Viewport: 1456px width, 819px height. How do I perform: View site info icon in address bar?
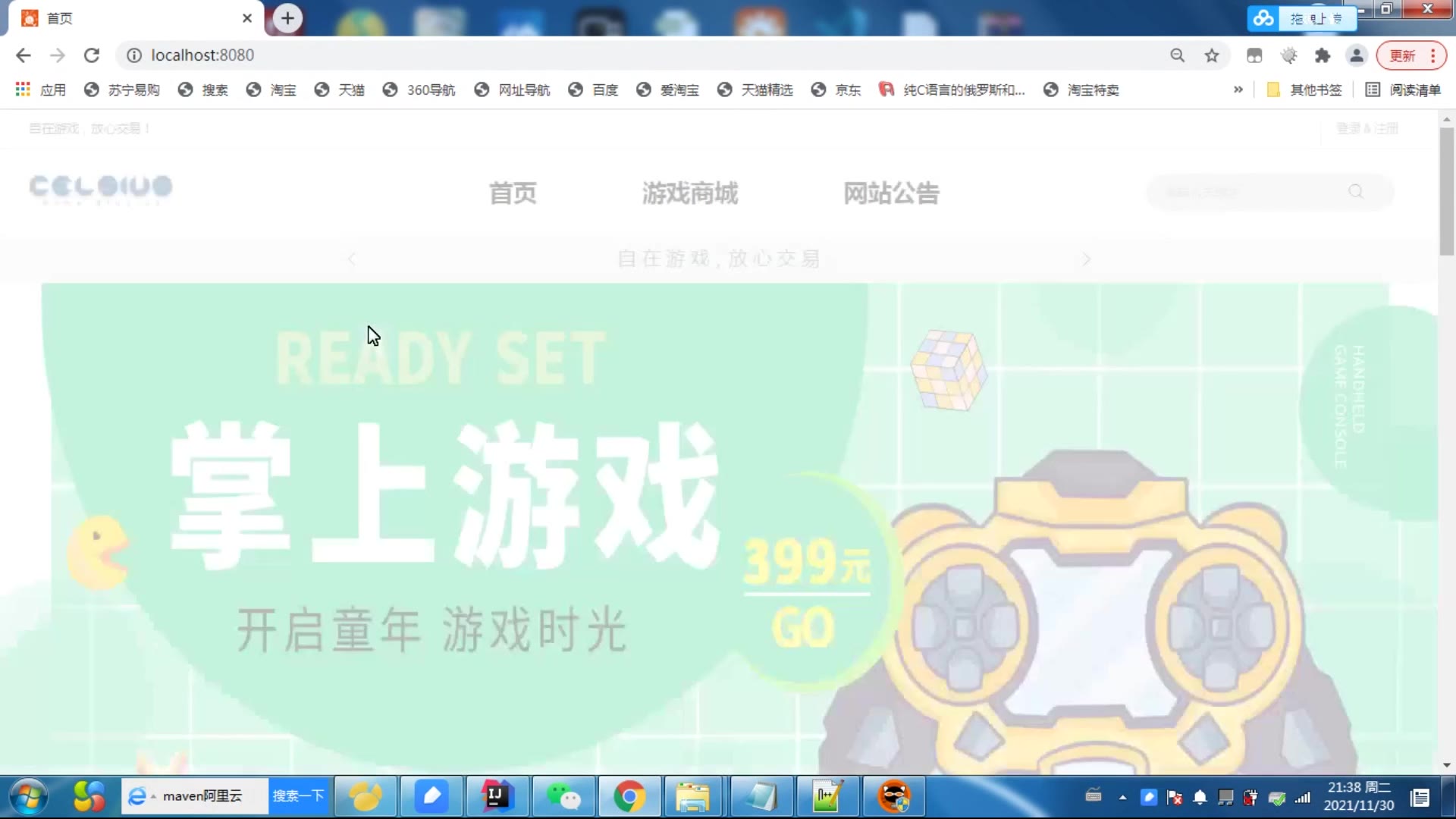click(x=134, y=55)
